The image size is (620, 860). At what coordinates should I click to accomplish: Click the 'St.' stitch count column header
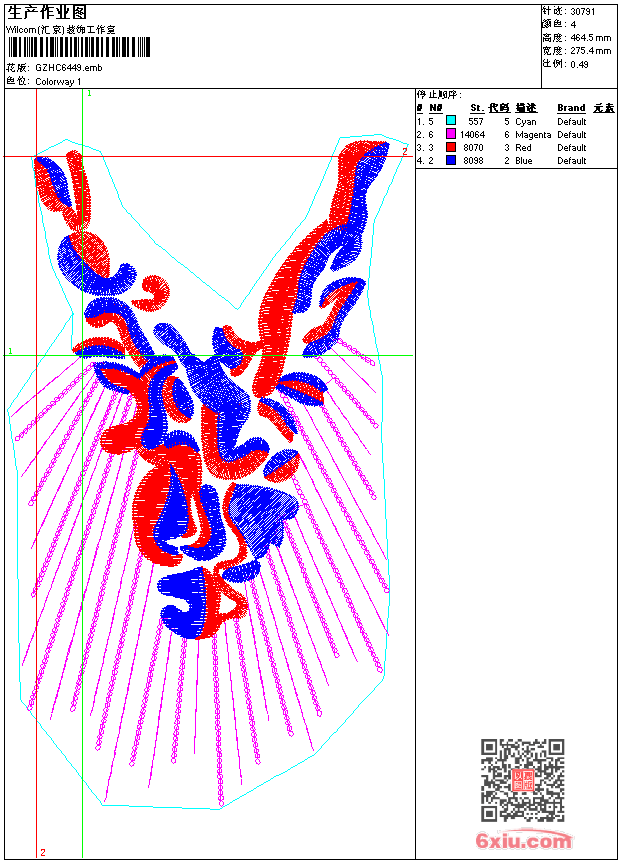(x=477, y=108)
